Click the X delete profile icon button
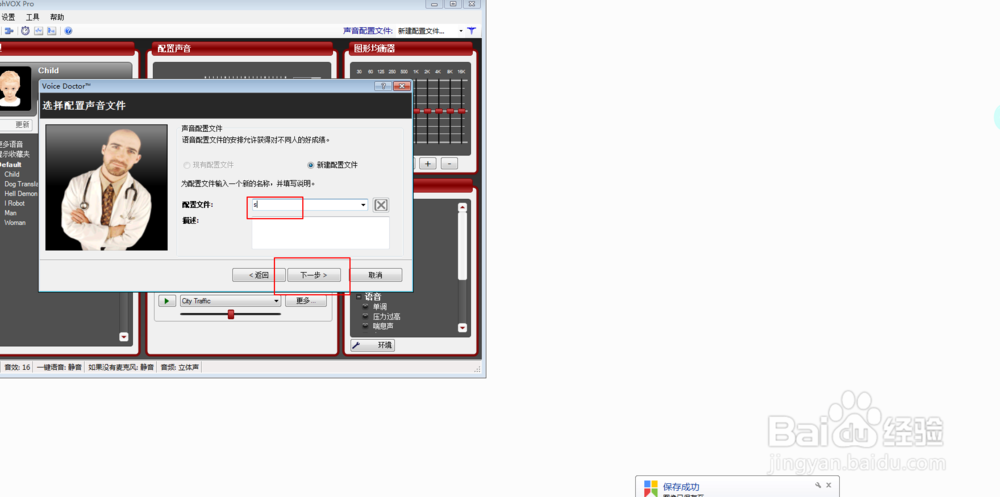Viewport: 1000px width, 497px height. (381, 205)
